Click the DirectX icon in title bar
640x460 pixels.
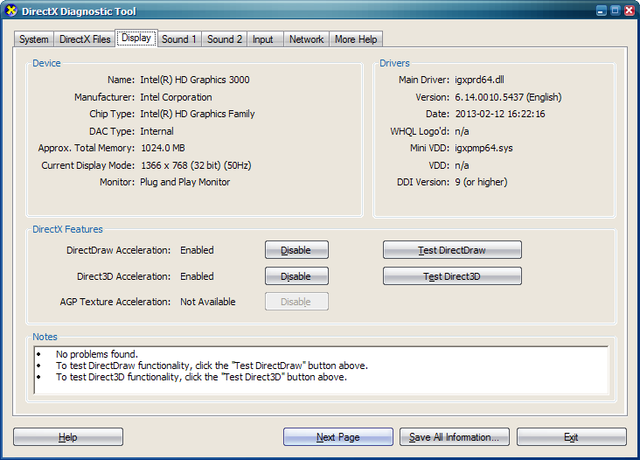(x=11, y=10)
